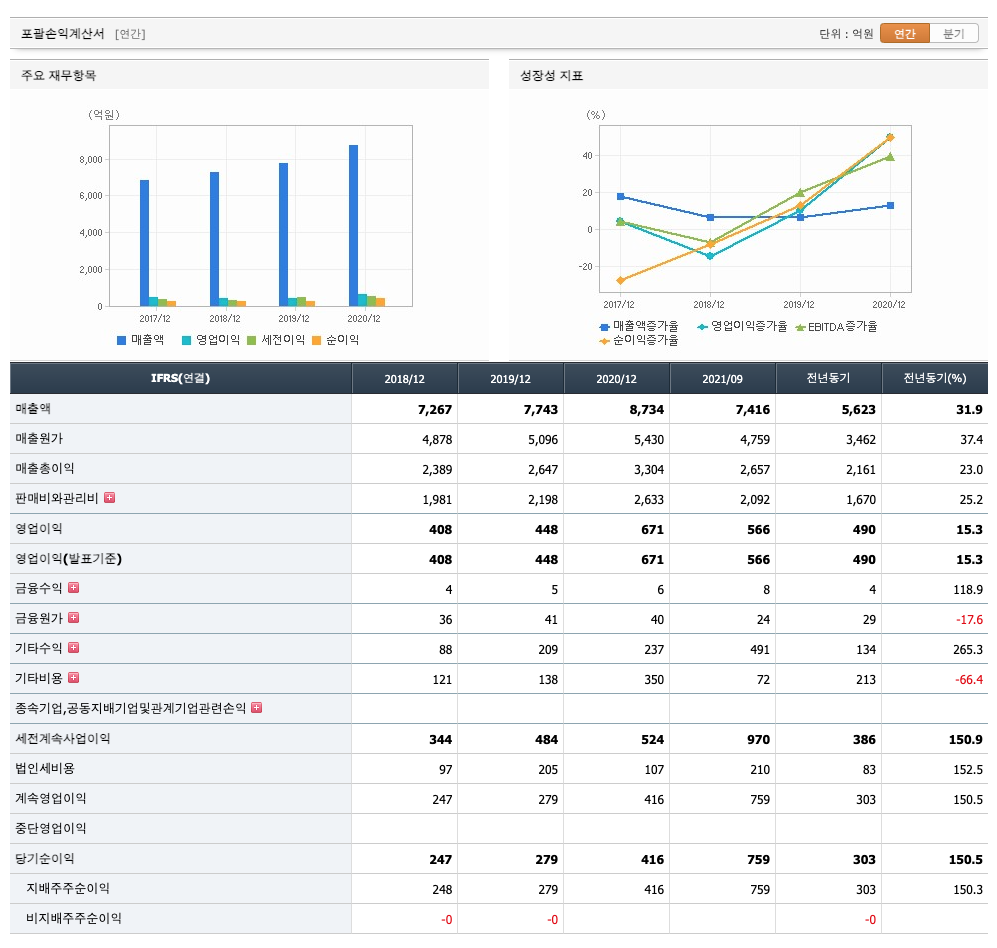Click the red -17.6 금융원가 percent value
Image resolution: width=997 pixels, height=948 pixels.
969,619
